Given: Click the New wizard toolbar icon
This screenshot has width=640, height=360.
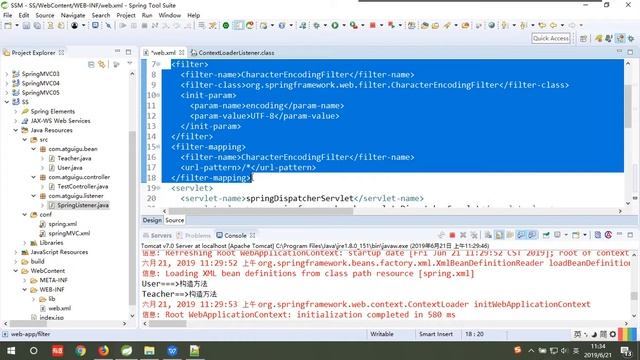Looking at the screenshot, I should (x=8, y=25).
